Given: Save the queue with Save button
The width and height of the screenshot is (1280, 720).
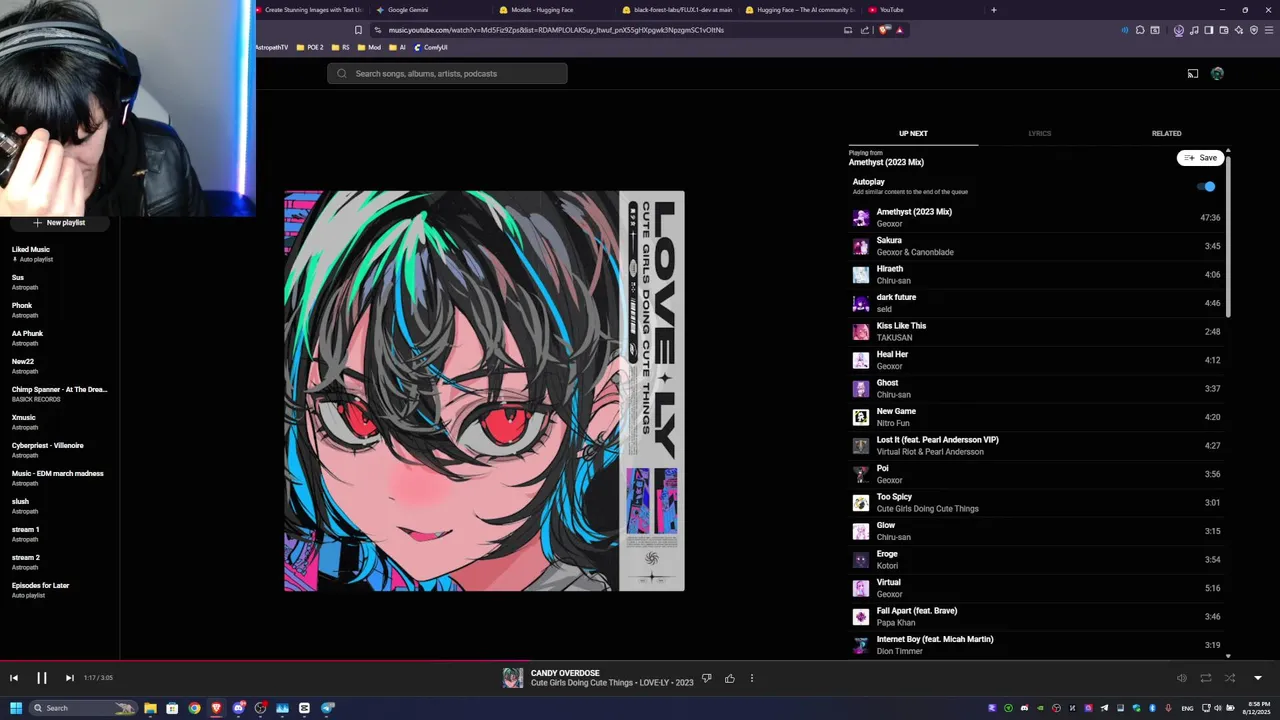Looking at the screenshot, I should [1200, 158].
